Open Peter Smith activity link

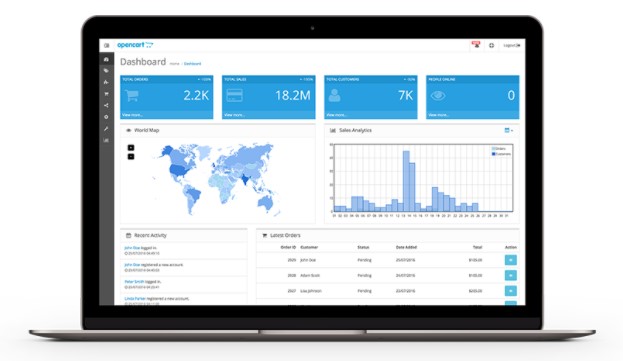(x=134, y=282)
